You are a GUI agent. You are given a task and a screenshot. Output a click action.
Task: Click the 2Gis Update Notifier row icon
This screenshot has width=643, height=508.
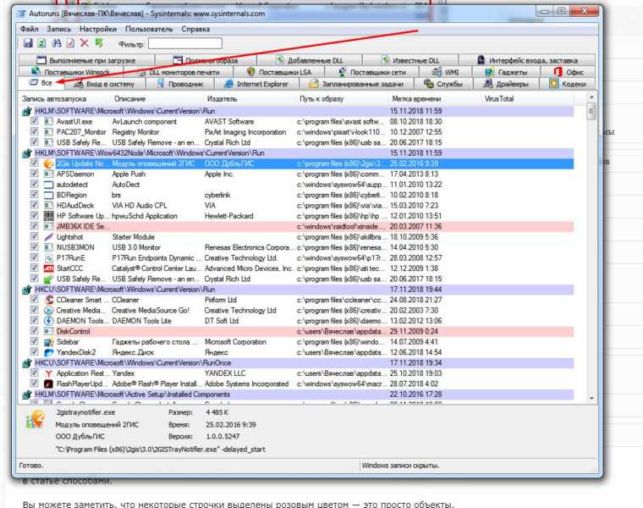48,164
